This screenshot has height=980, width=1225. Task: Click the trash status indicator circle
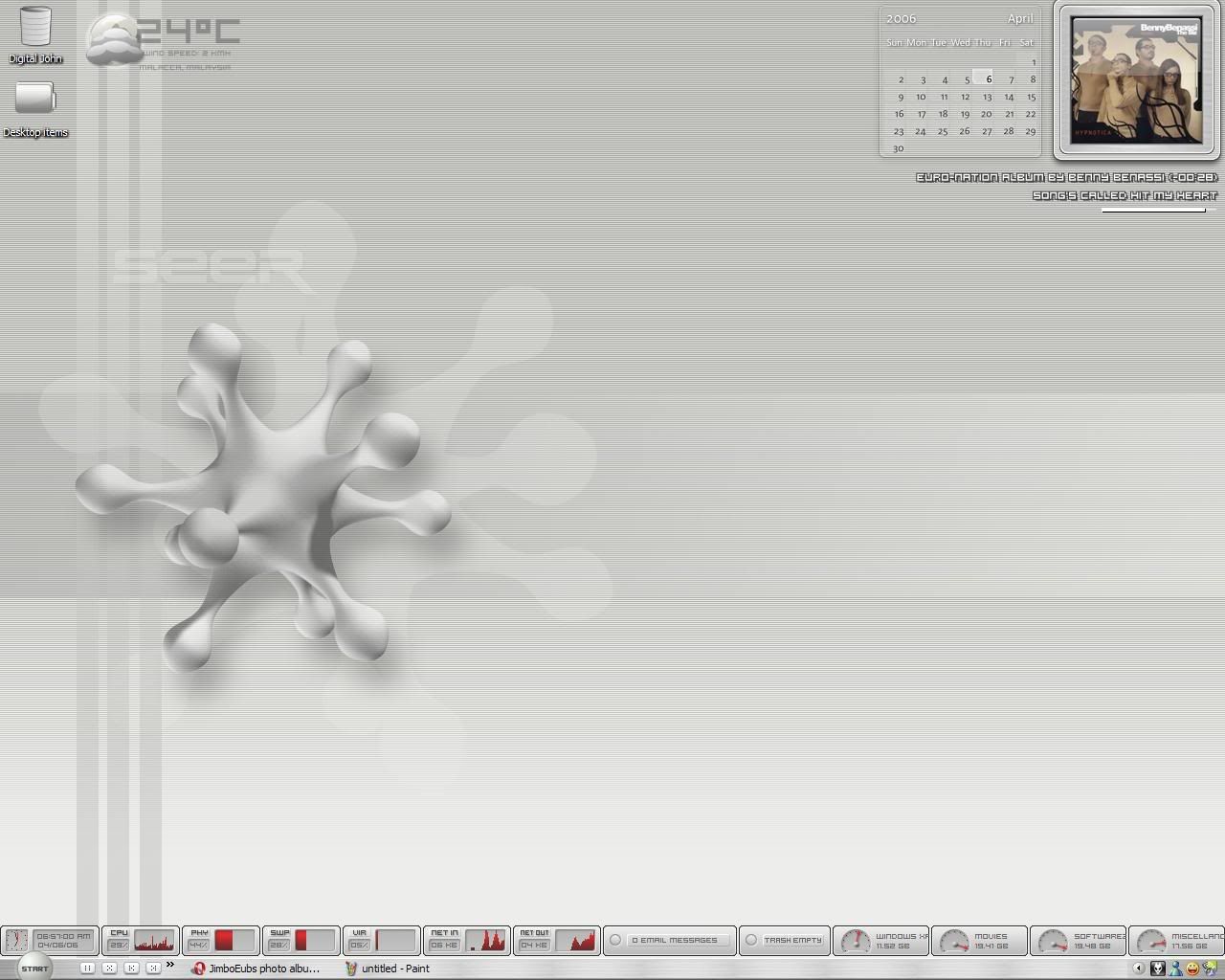pos(751,940)
